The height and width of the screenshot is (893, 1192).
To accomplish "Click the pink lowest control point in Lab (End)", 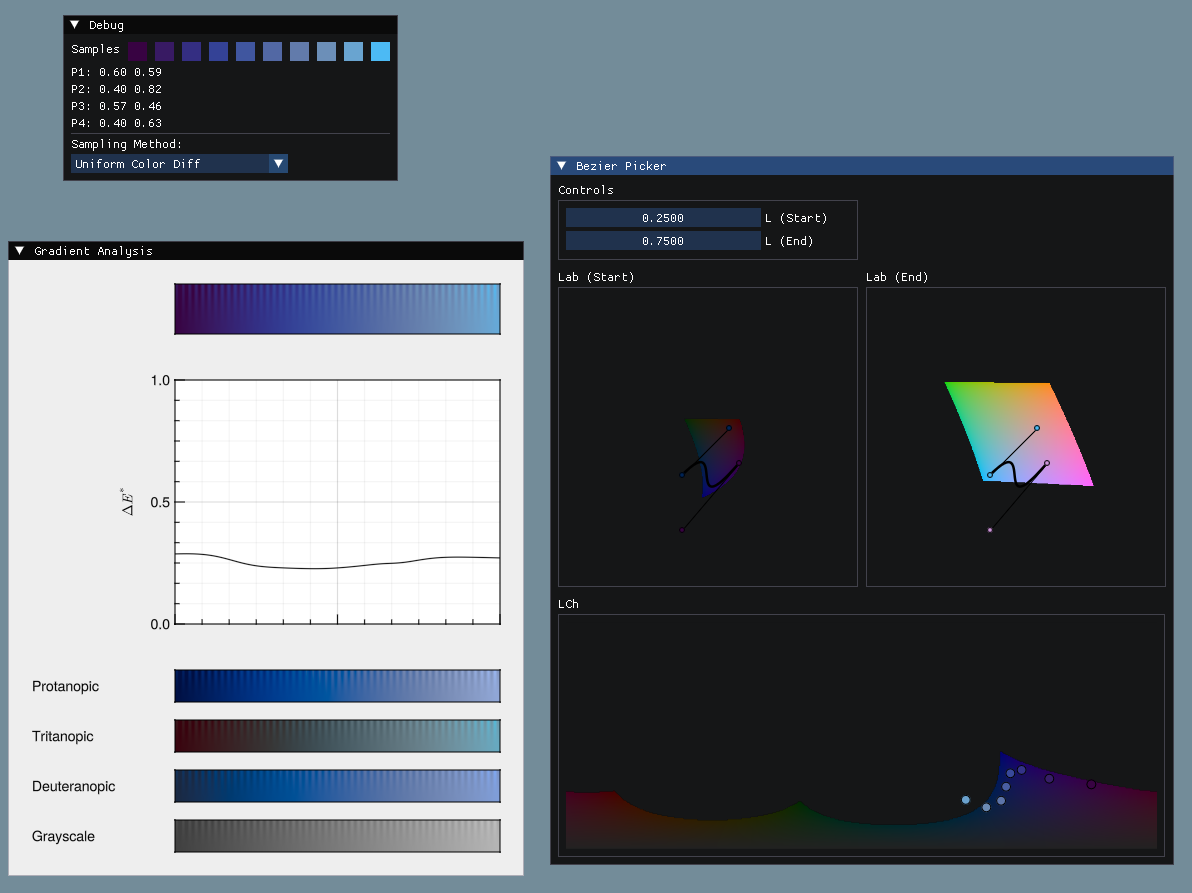I will point(990,530).
